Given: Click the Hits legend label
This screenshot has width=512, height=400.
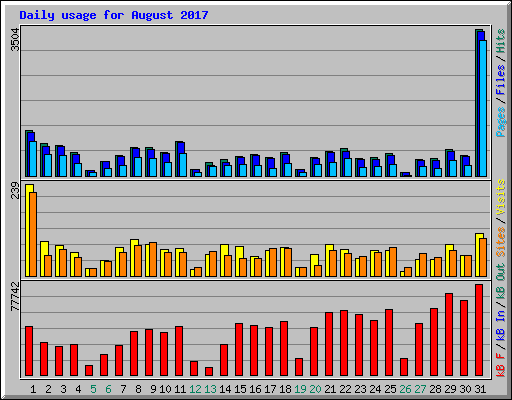Looking at the screenshot, I should click(x=501, y=41).
